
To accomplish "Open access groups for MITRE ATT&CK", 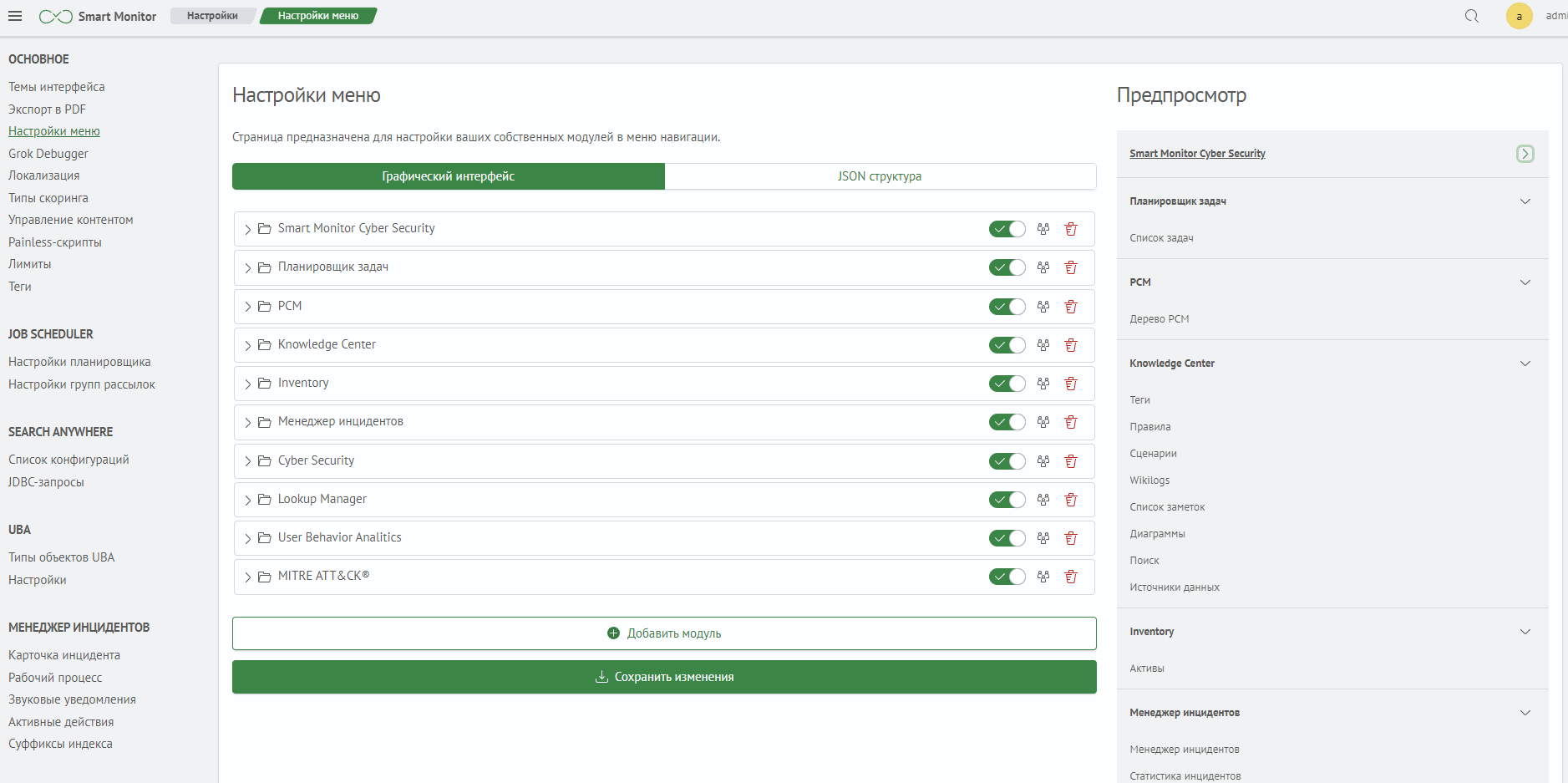I will point(1043,577).
